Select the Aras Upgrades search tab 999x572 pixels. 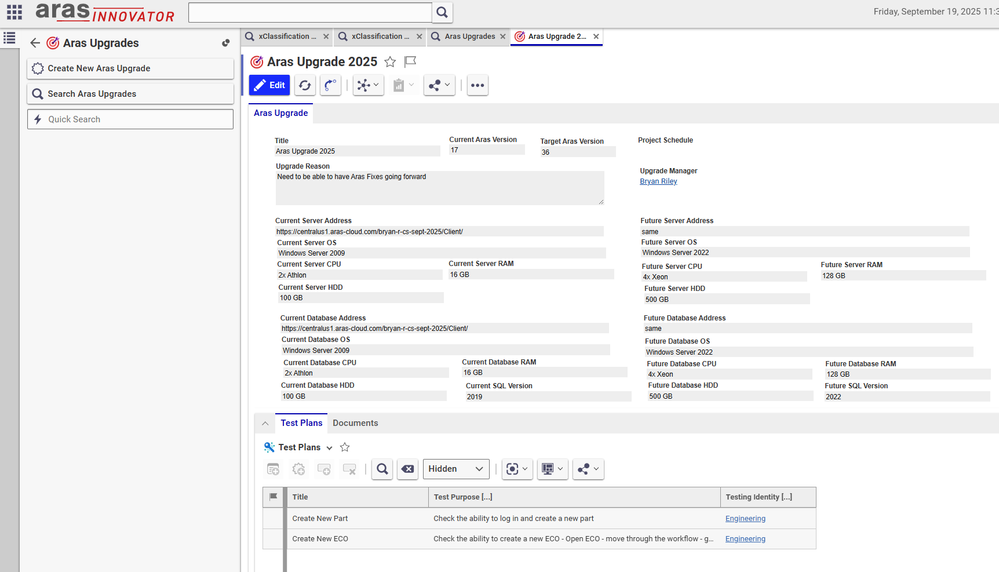[x=468, y=37]
